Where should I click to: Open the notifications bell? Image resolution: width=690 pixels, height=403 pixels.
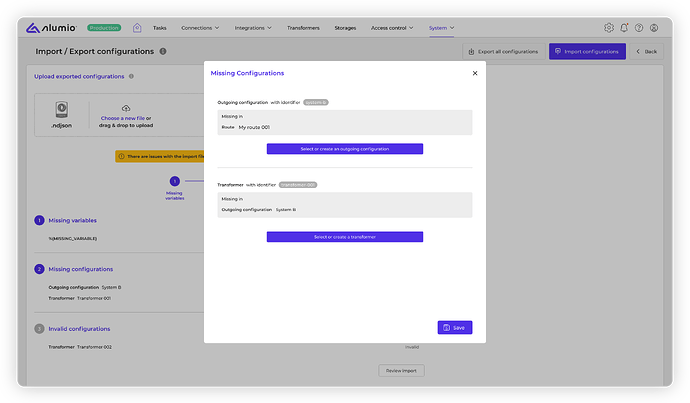tap(624, 28)
